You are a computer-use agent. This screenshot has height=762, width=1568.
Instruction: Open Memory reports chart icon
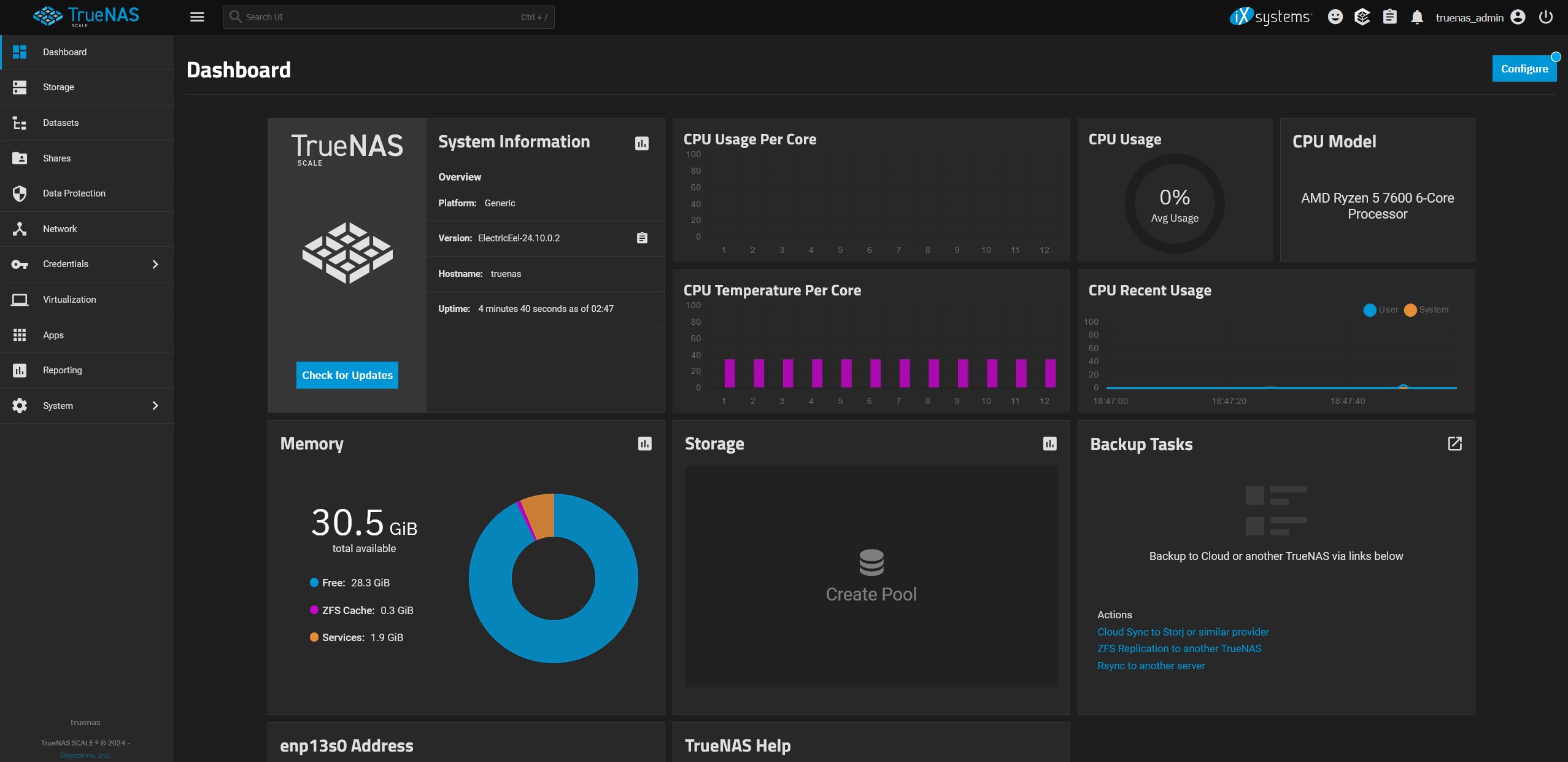644,444
